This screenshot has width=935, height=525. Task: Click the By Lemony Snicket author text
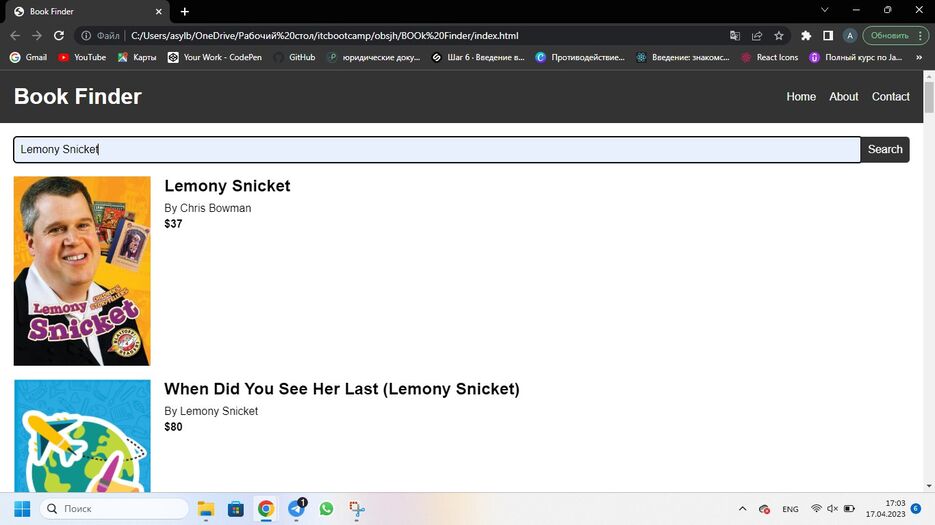coord(211,411)
